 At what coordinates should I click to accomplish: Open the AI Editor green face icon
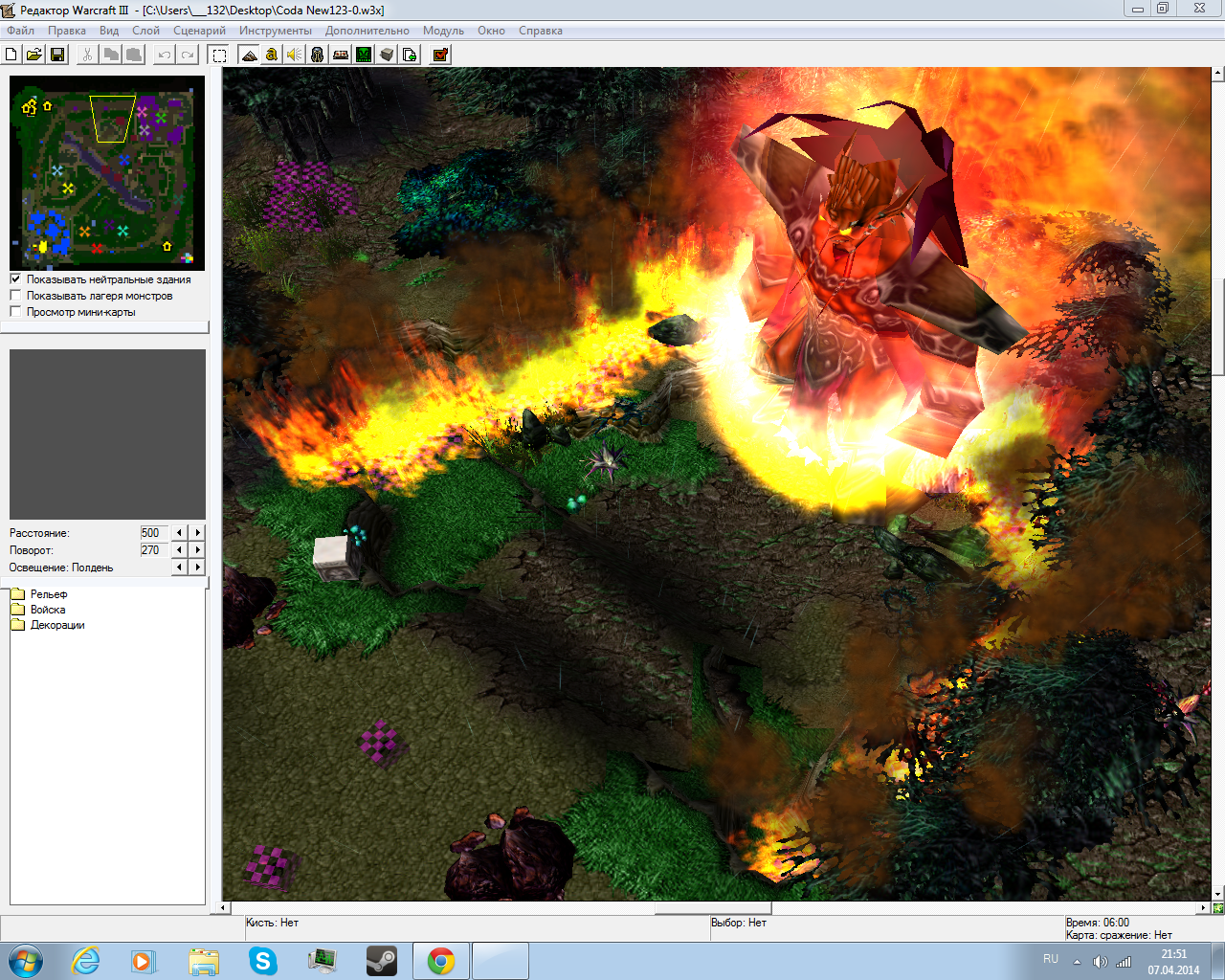click(x=364, y=55)
